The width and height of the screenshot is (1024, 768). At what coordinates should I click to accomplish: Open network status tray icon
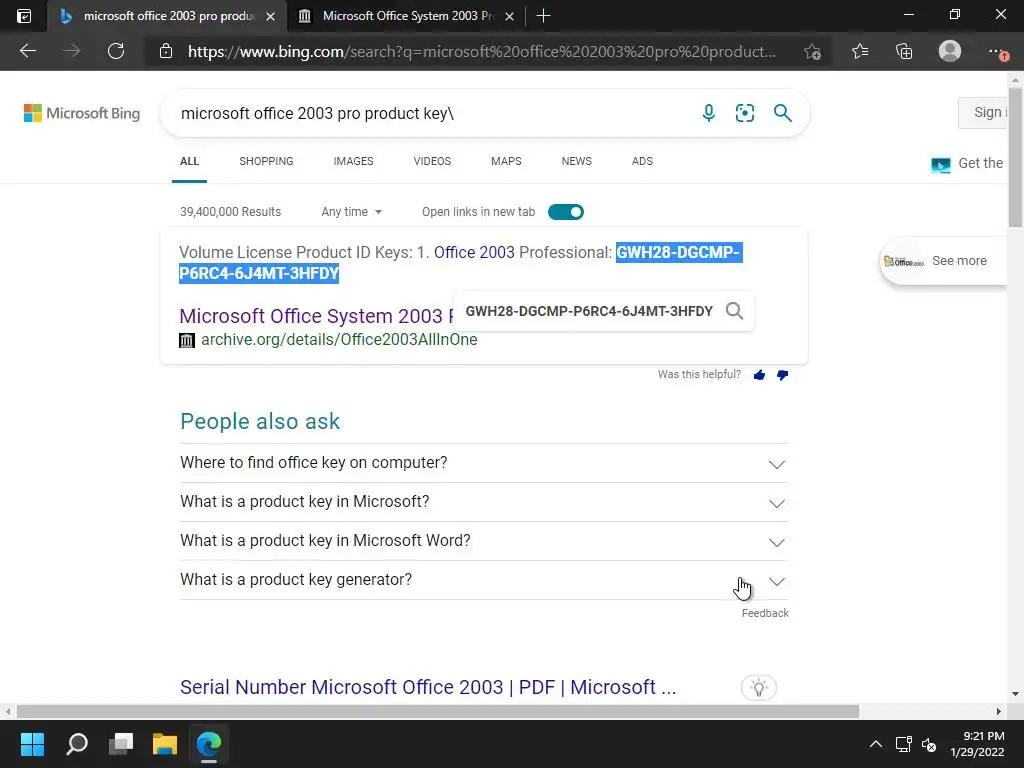coord(904,744)
